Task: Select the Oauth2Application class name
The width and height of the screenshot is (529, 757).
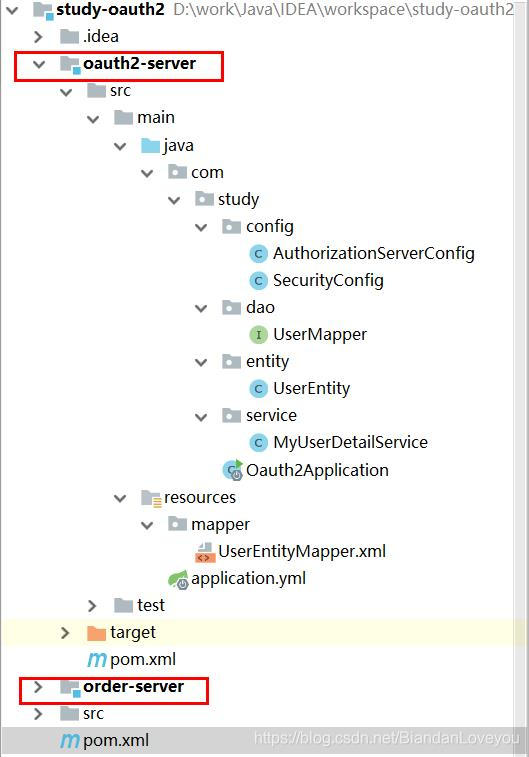Action: 317,470
